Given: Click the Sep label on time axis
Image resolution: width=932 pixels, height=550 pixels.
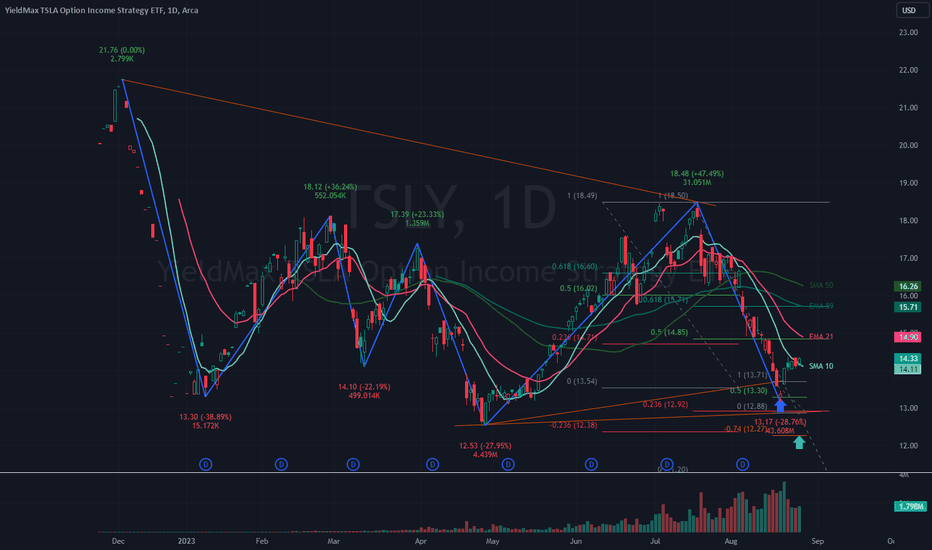Looking at the screenshot, I should [x=818, y=541].
